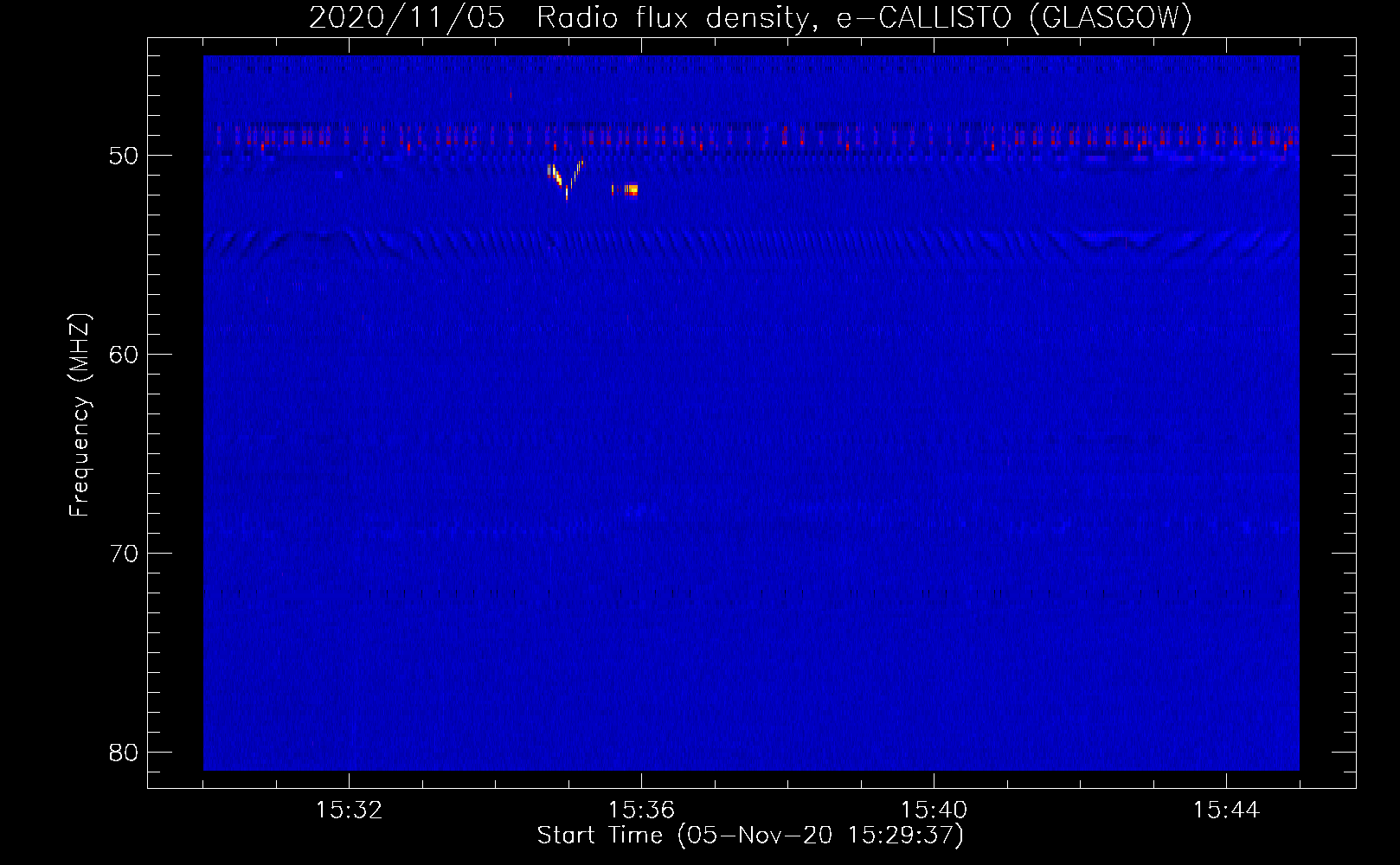
Task: Click the 60 frequency tick label
Action: click(124, 355)
